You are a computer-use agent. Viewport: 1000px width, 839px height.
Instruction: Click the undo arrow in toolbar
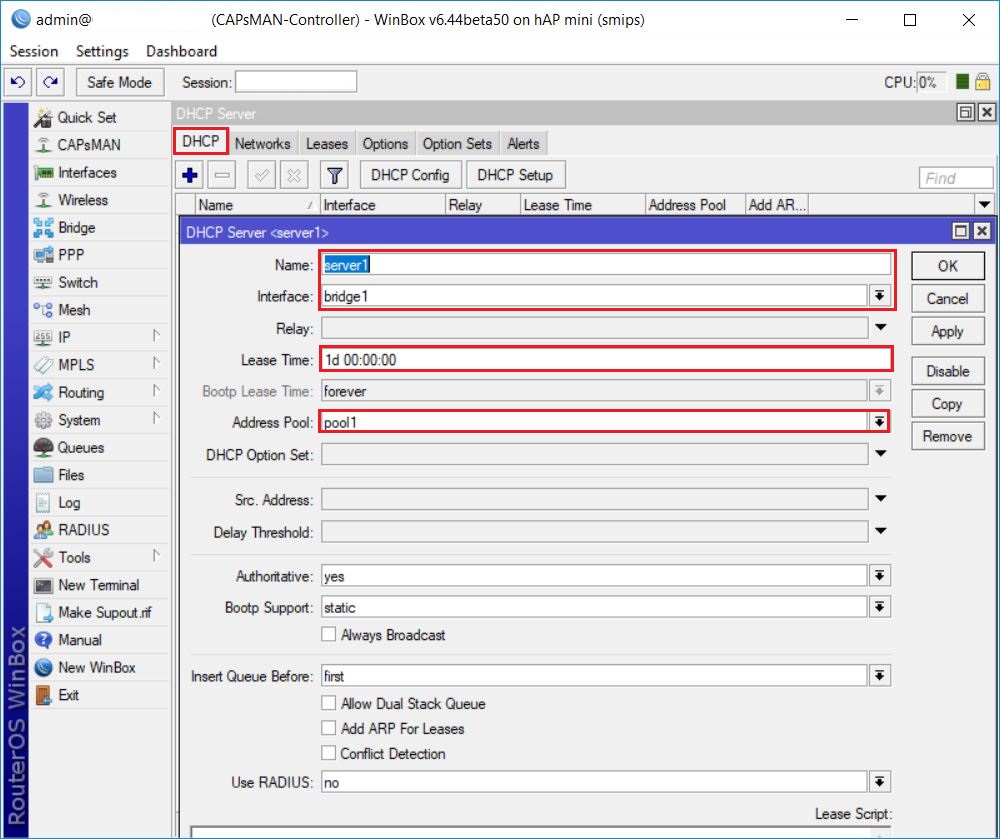[18, 82]
